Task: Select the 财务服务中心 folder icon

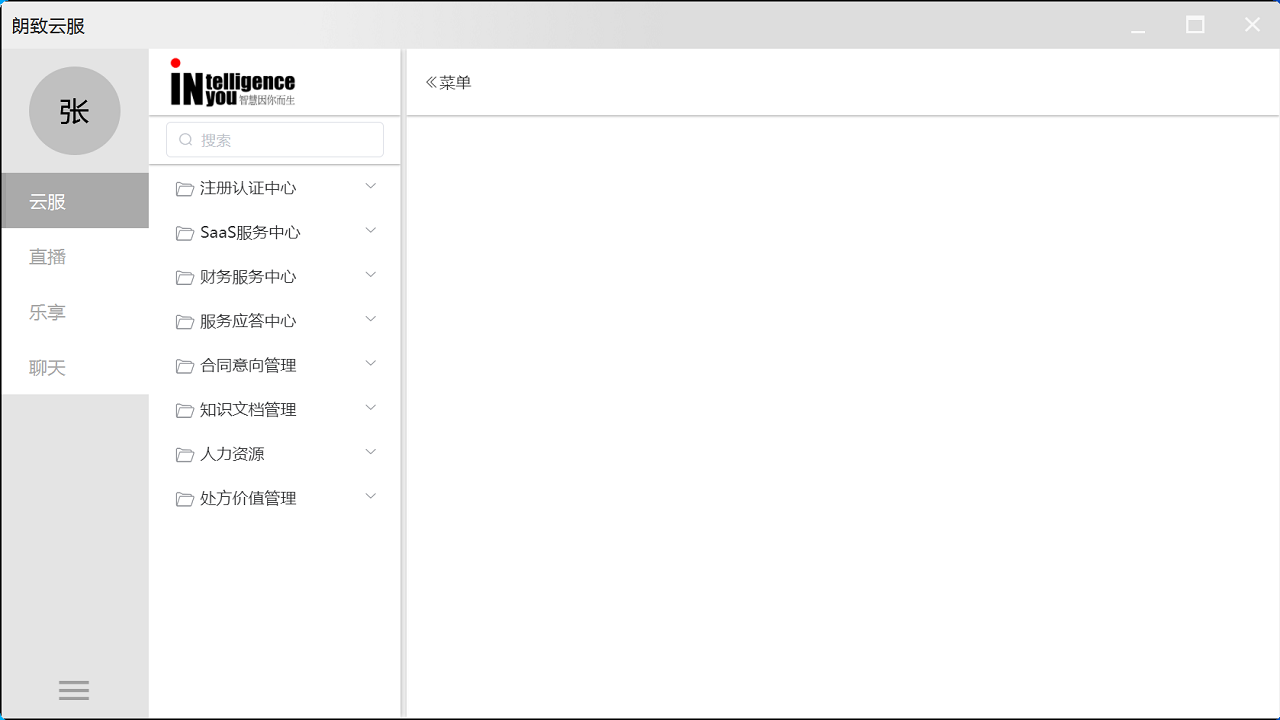Action: pos(184,276)
